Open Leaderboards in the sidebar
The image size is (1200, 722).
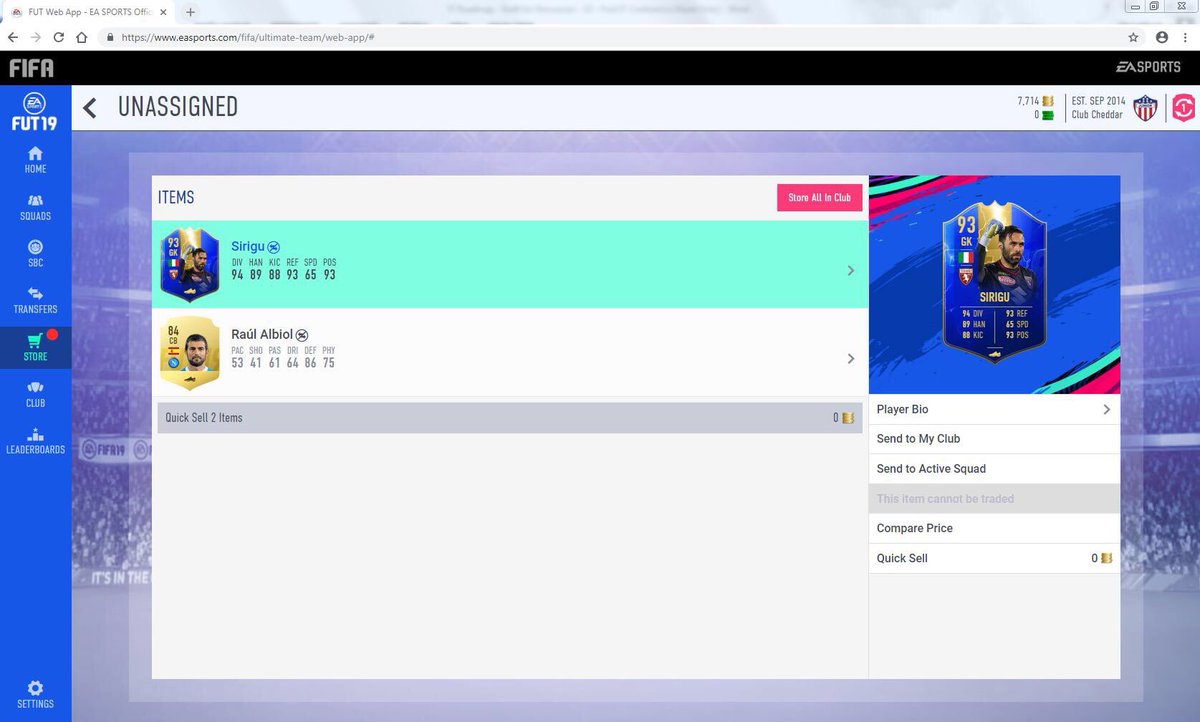[35, 441]
